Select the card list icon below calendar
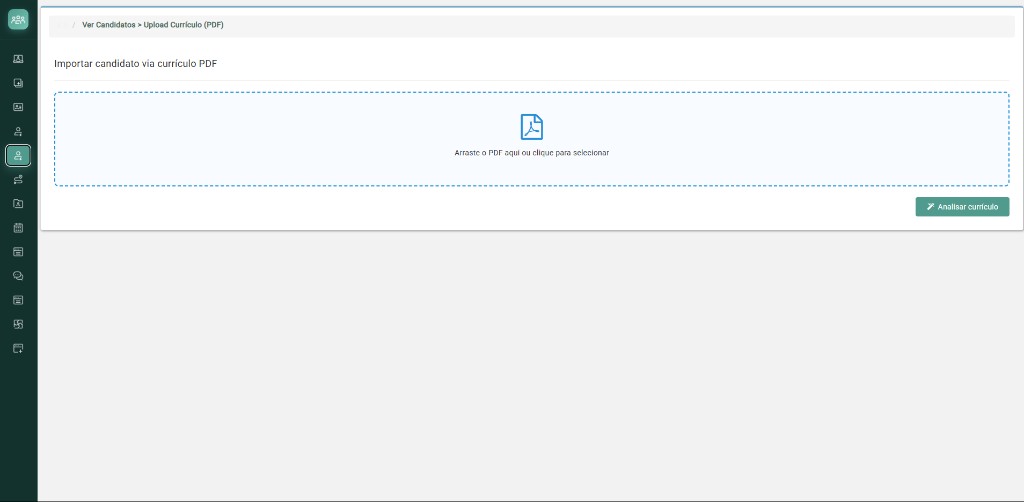Viewport: 1024px width, 502px height. (18, 252)
